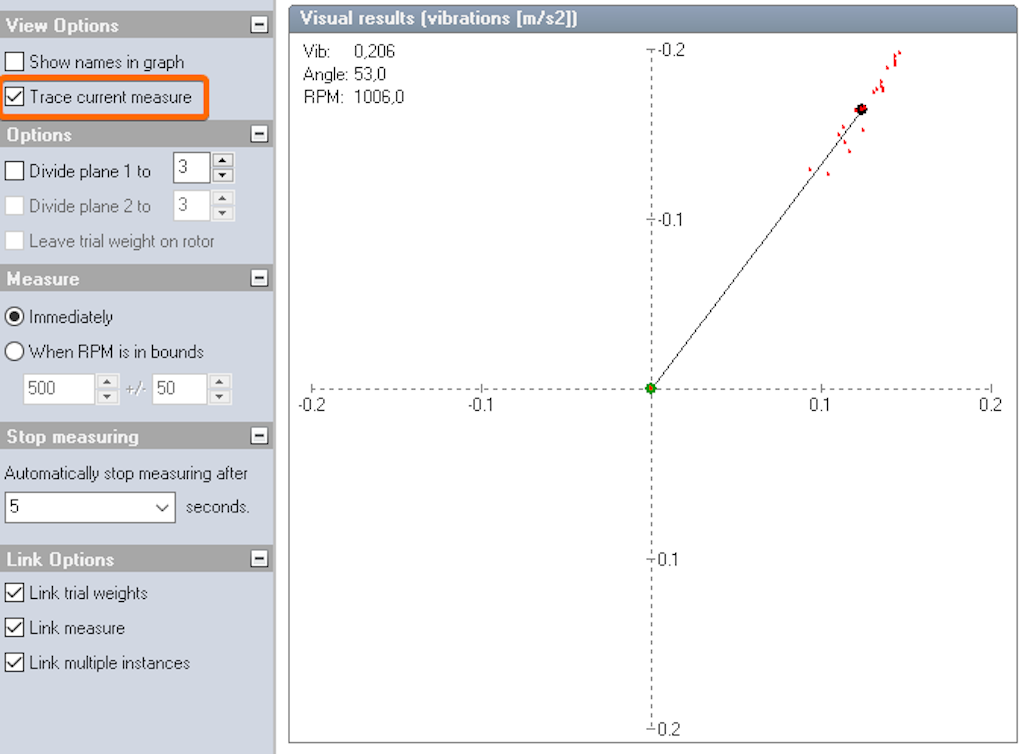Click the Stop measuring header label
The image size is (1024, 754).
(x=72, y=436)
